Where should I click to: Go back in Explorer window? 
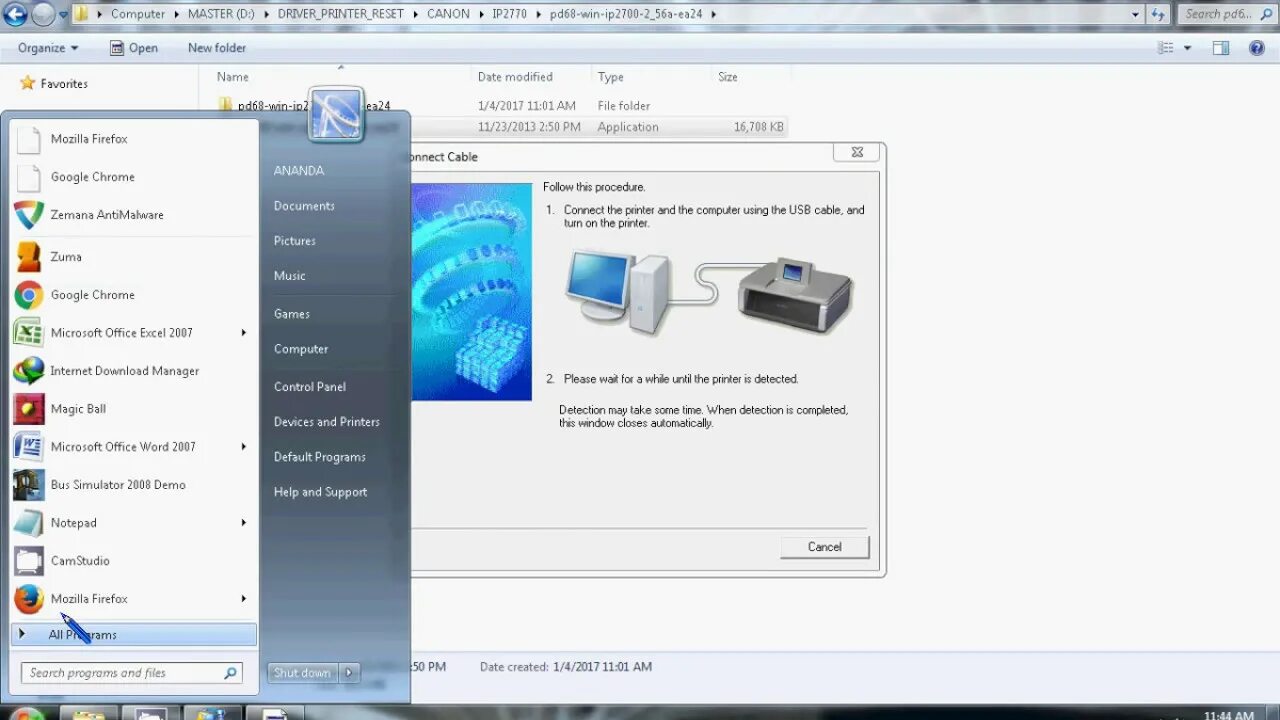pos(15,14)
